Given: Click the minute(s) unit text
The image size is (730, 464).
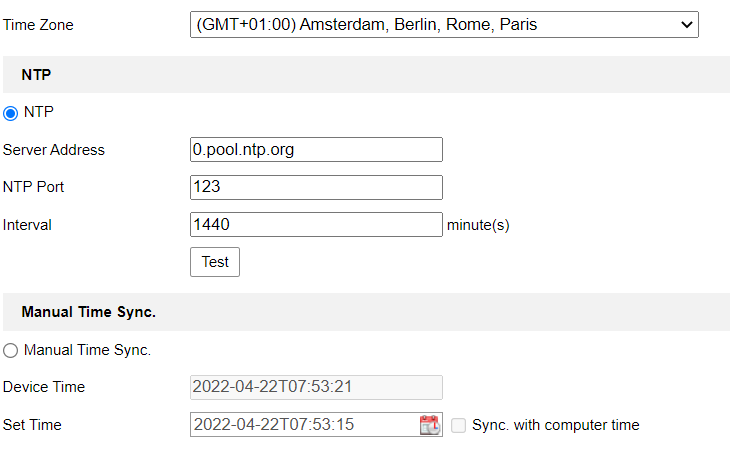Looking at the screenshot, I should (x=478, y=225).
